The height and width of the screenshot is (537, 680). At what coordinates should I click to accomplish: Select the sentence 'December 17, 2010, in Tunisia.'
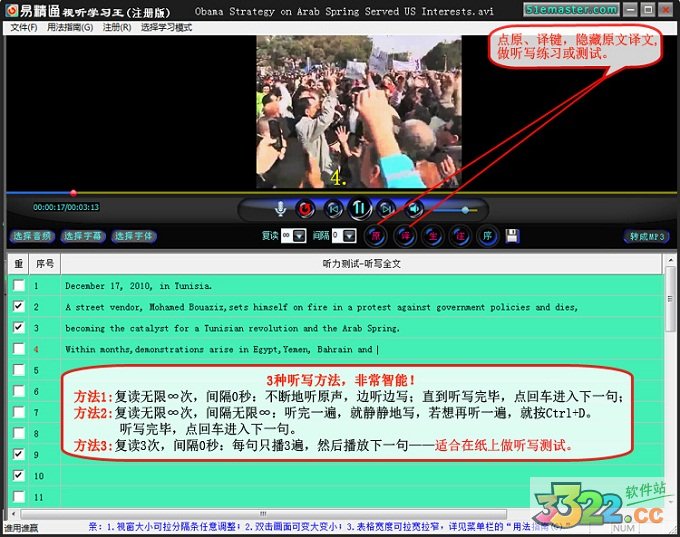click(x=138, y=286)
